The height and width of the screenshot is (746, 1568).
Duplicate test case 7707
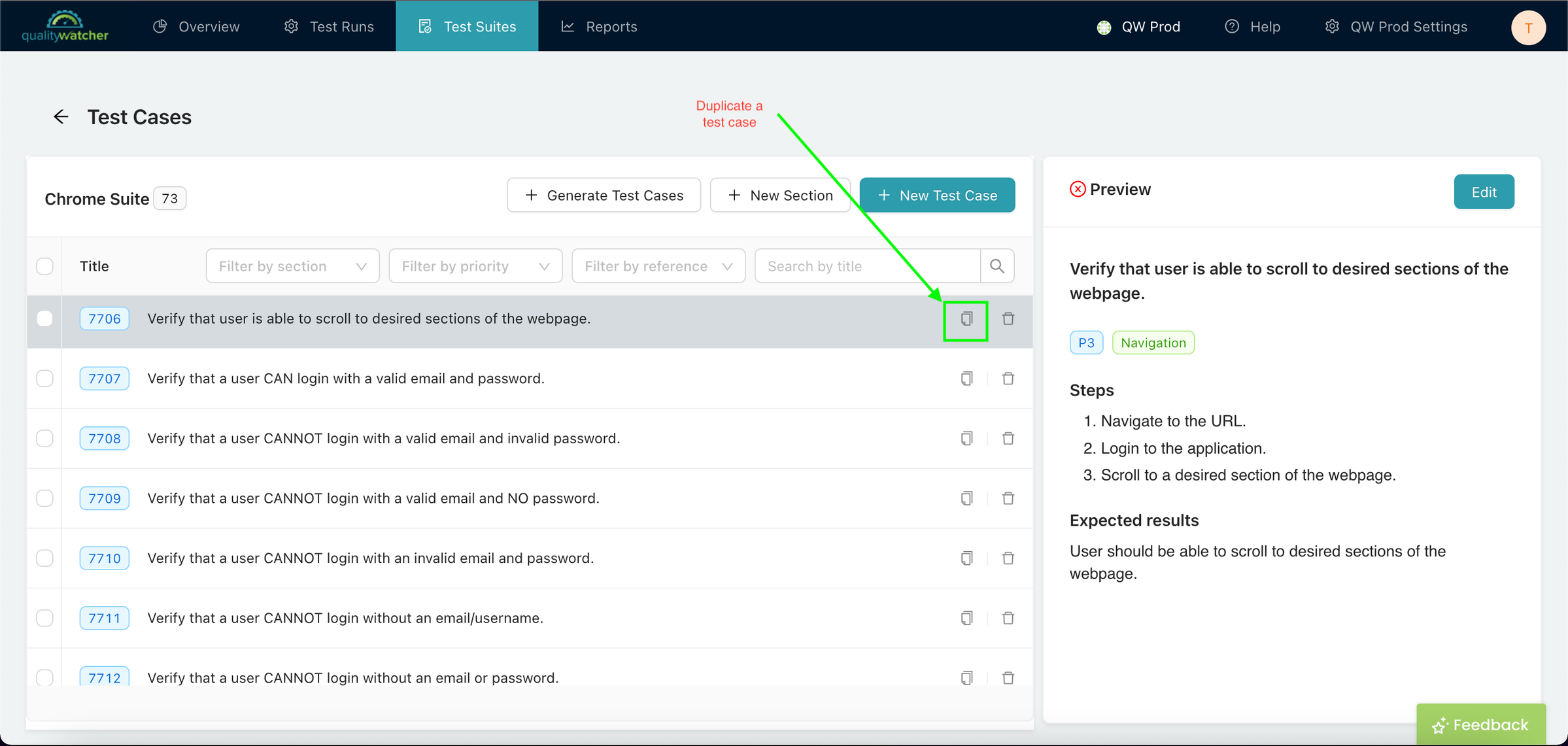[966, 379]
